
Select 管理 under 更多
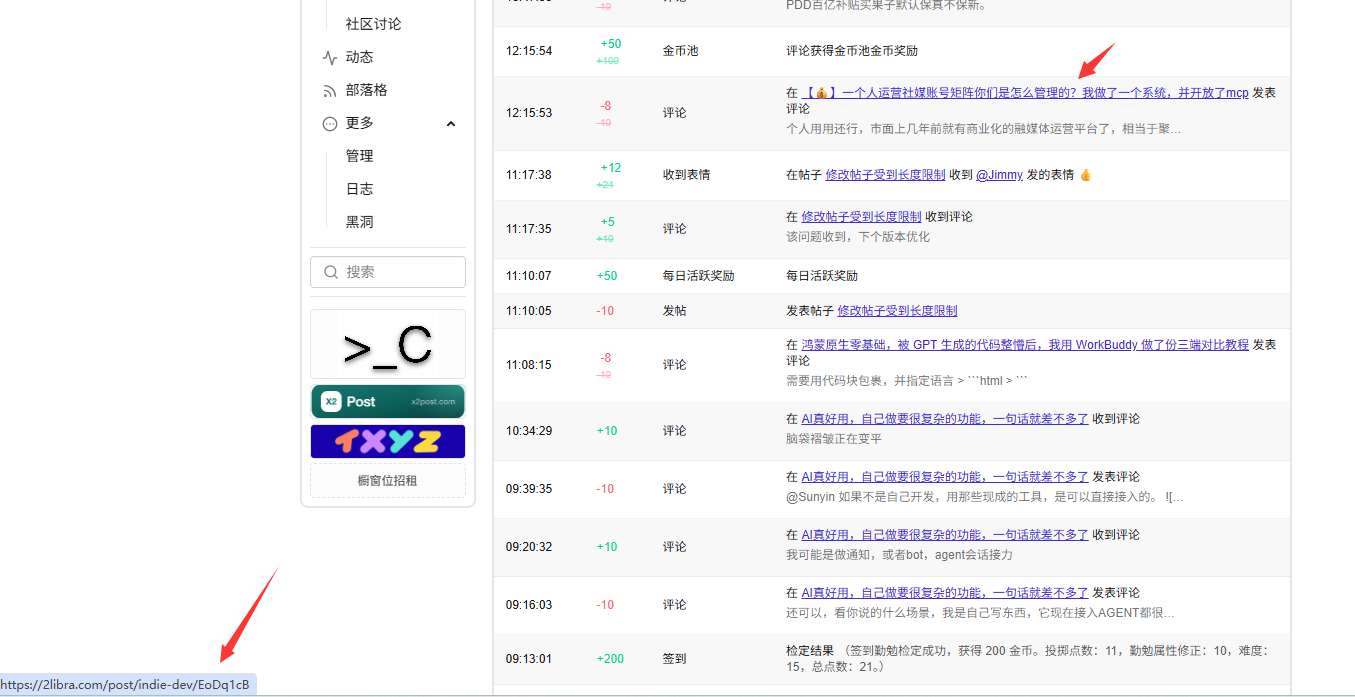click(x=360, y=156)
